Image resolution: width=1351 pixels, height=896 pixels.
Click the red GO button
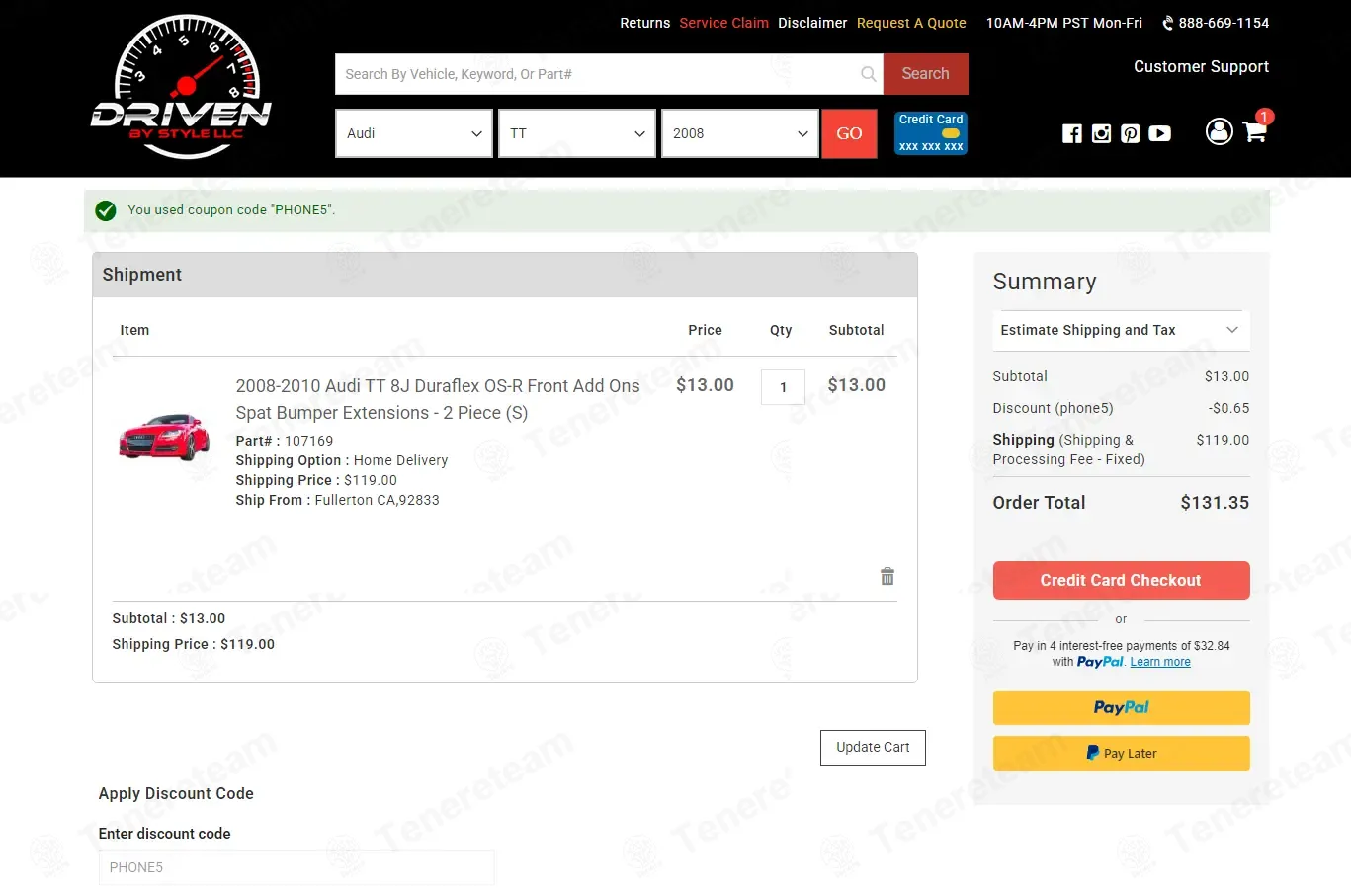[x=850, y=133]
